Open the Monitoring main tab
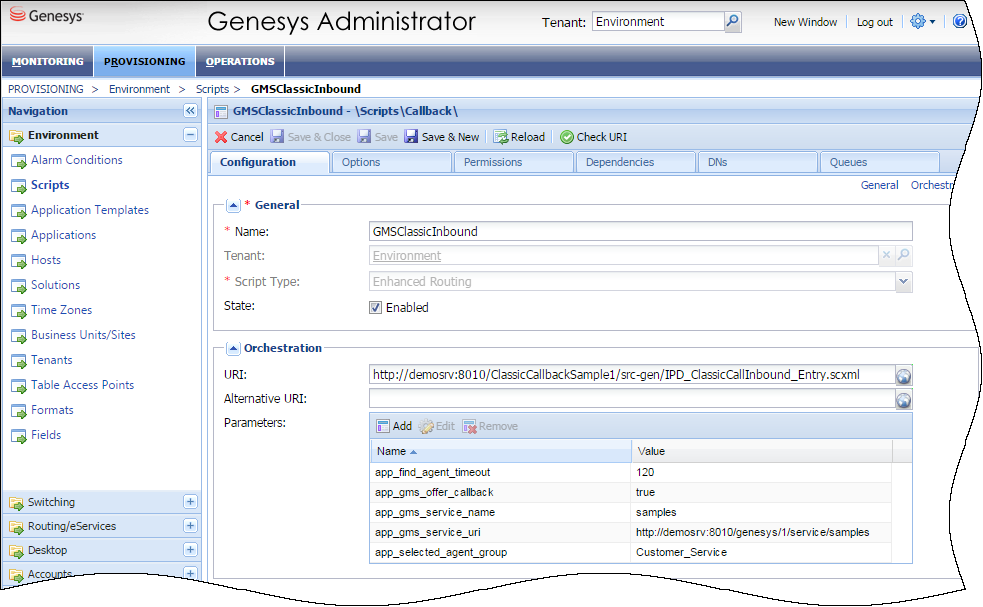 tap(48, 62)
